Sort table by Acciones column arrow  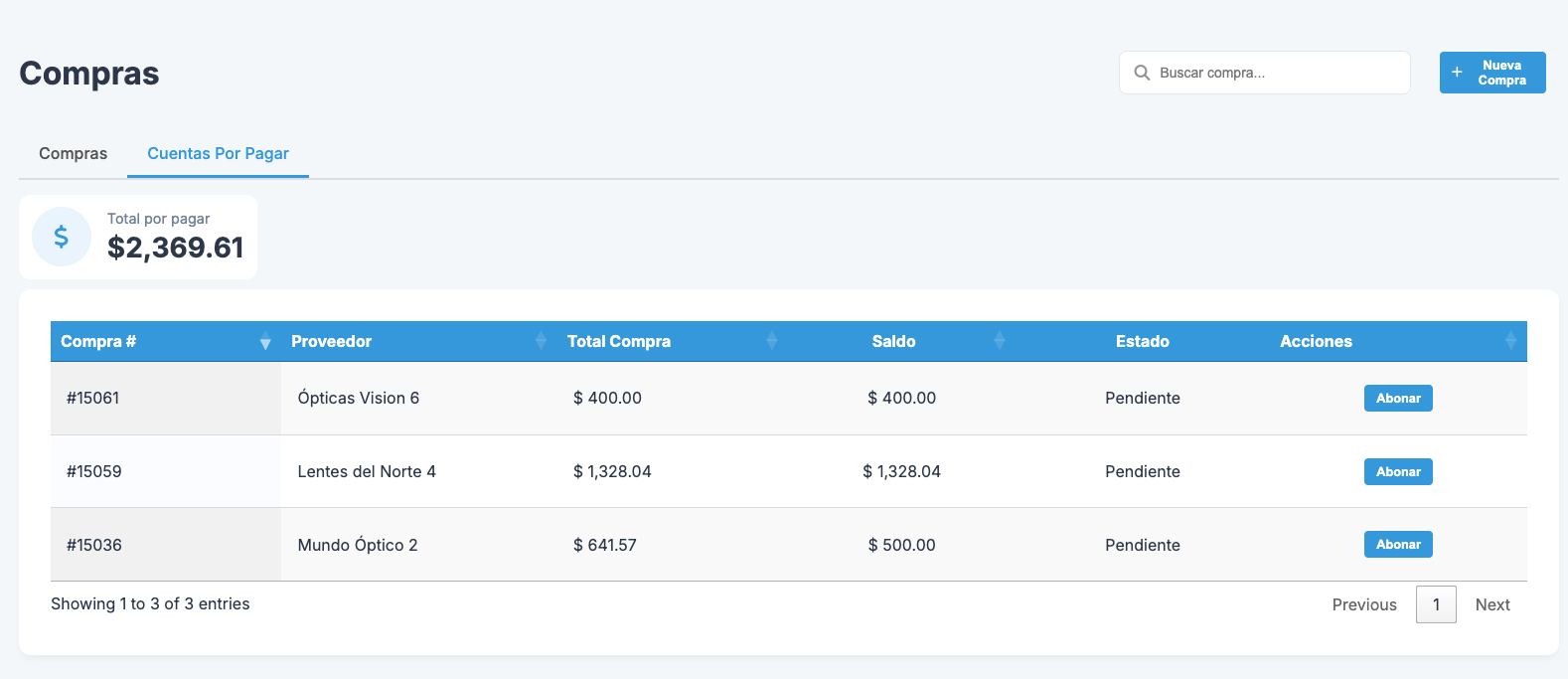(1510, 341)
